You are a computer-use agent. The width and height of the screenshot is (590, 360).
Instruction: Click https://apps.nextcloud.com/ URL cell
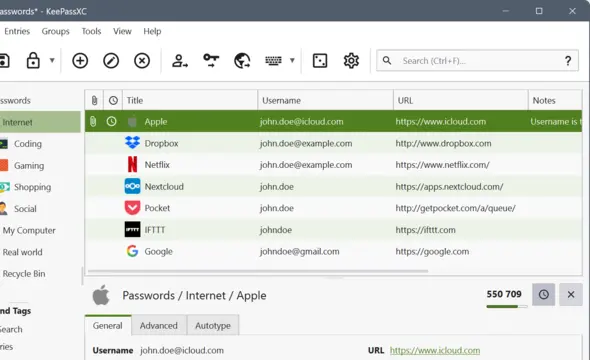(449, 187)
